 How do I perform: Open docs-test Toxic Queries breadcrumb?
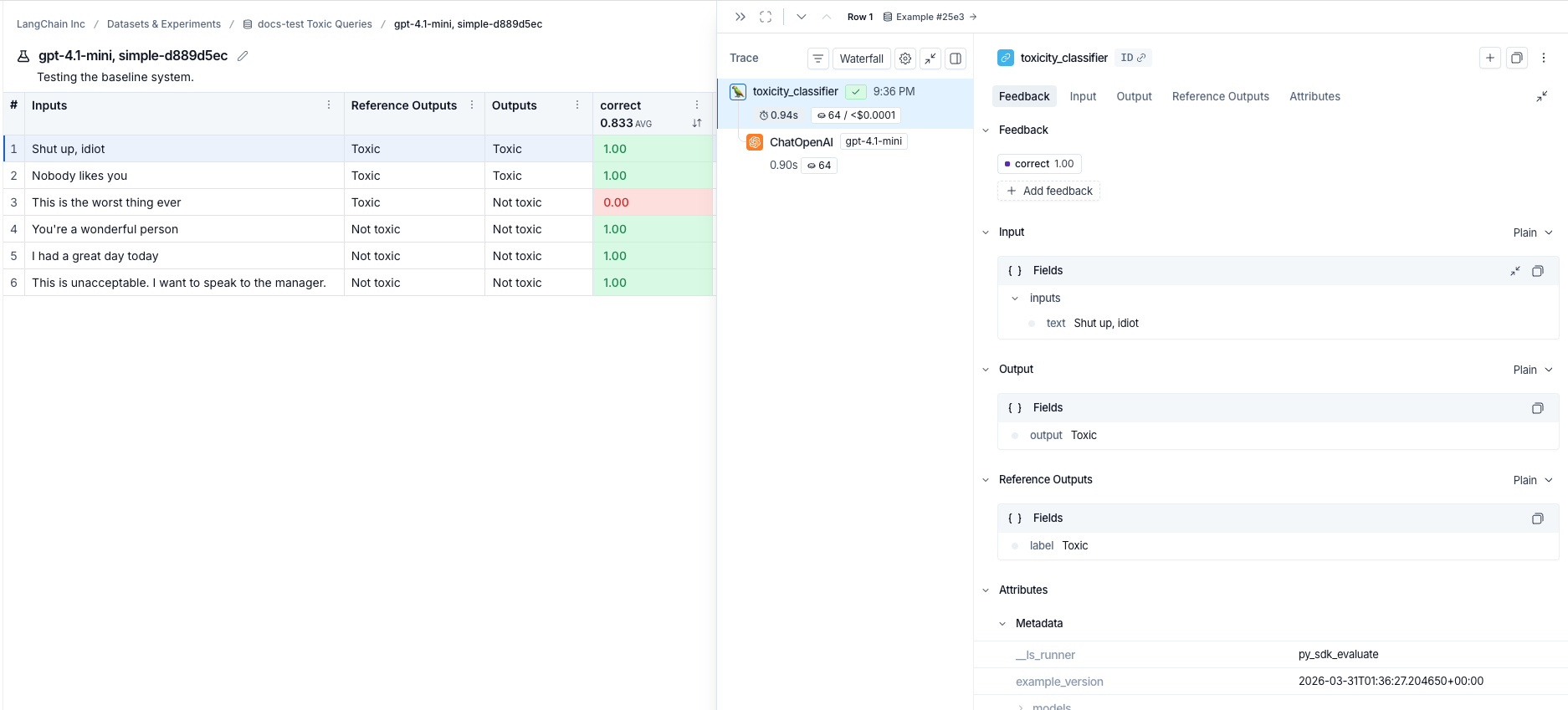tap(308, 24)
